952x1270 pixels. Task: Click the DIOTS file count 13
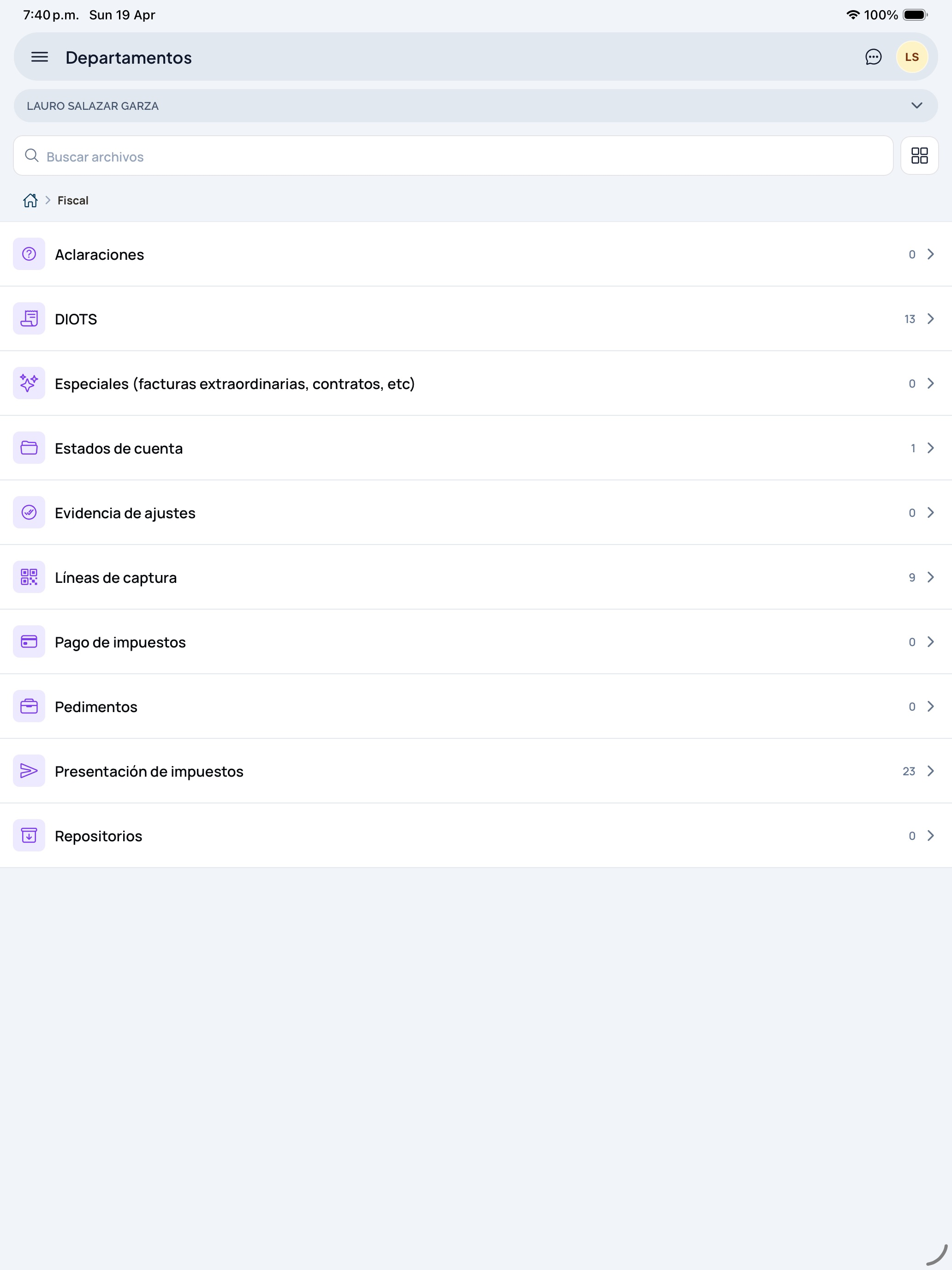pos(910,318)
